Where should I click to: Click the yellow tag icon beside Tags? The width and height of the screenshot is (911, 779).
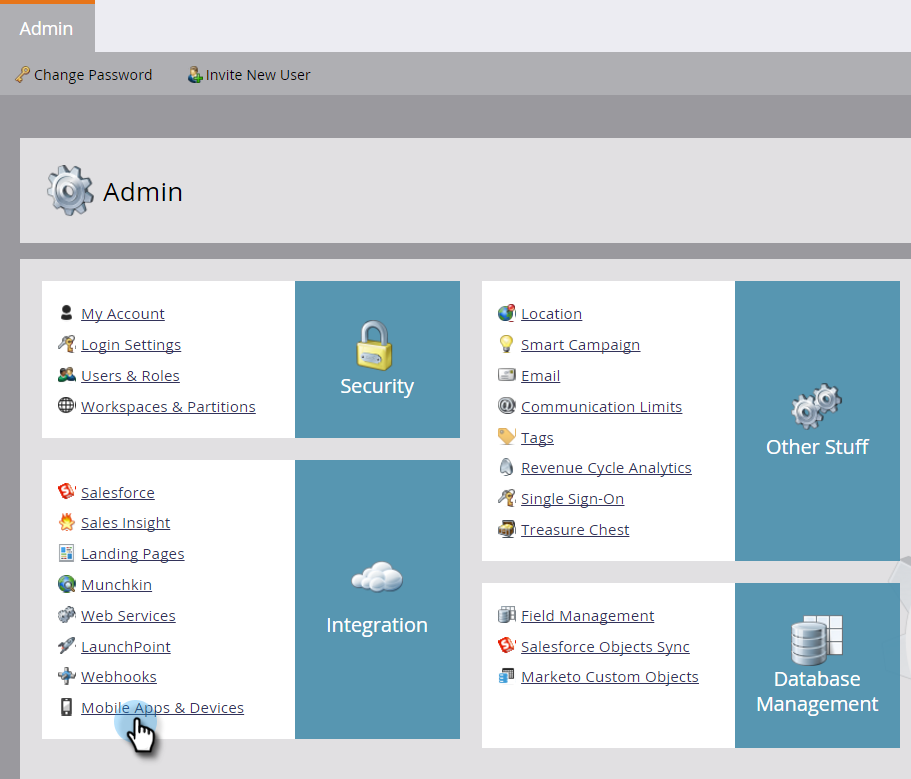pos(507,436)
